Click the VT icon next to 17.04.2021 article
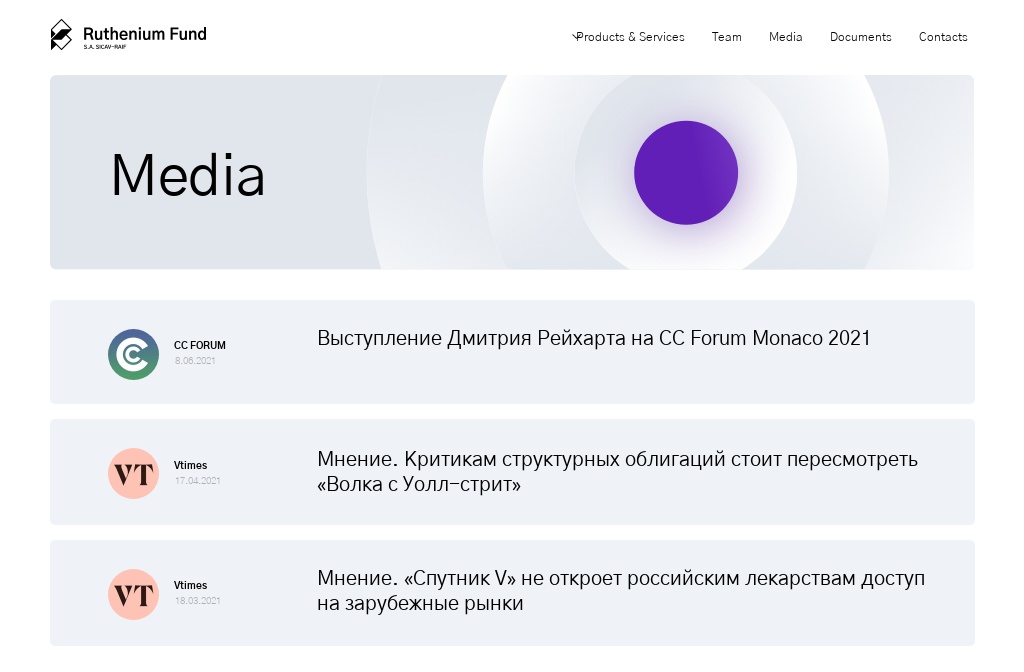 (x=133, y=474)
